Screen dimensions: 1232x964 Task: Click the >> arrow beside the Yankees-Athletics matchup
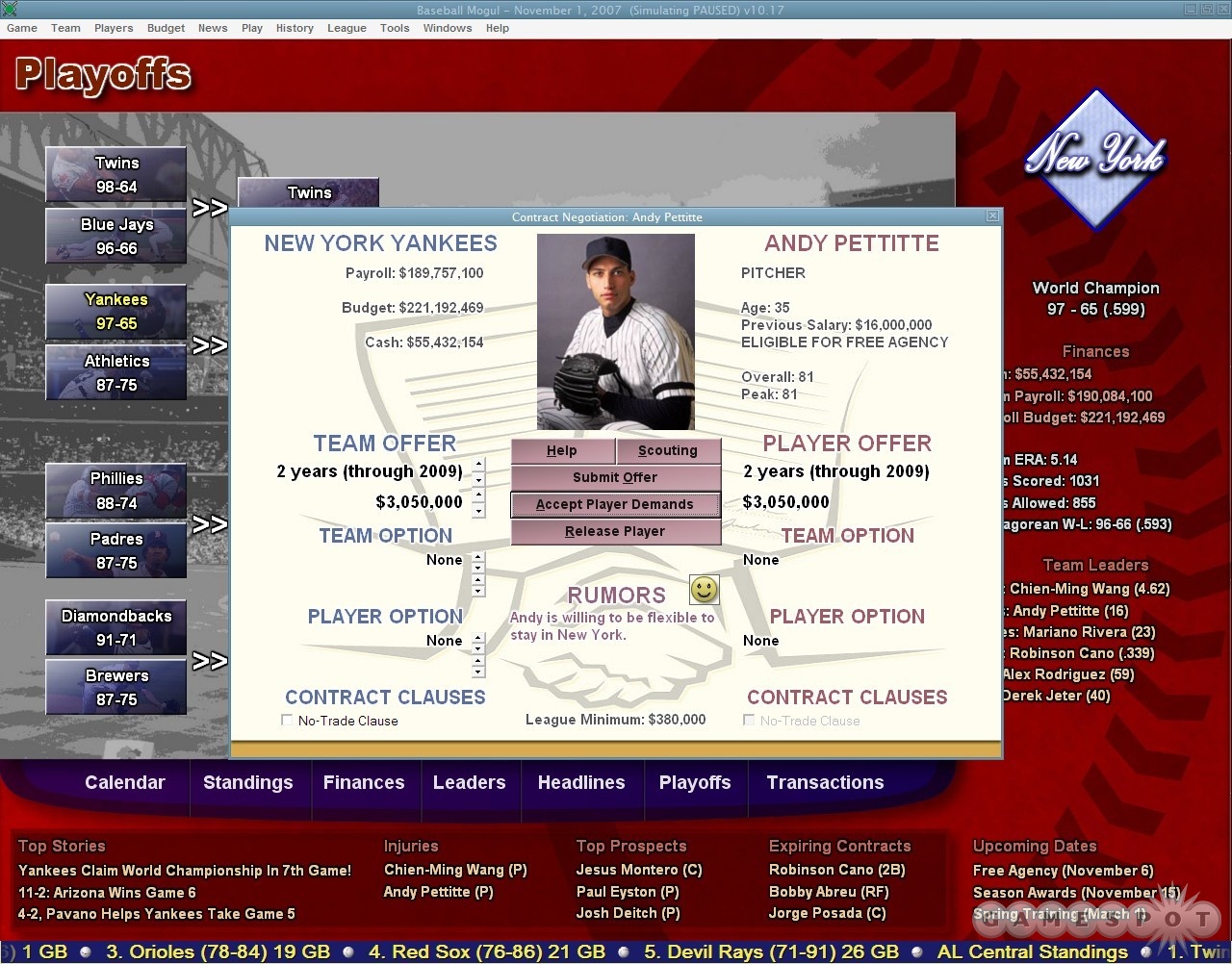coord(210,343)
